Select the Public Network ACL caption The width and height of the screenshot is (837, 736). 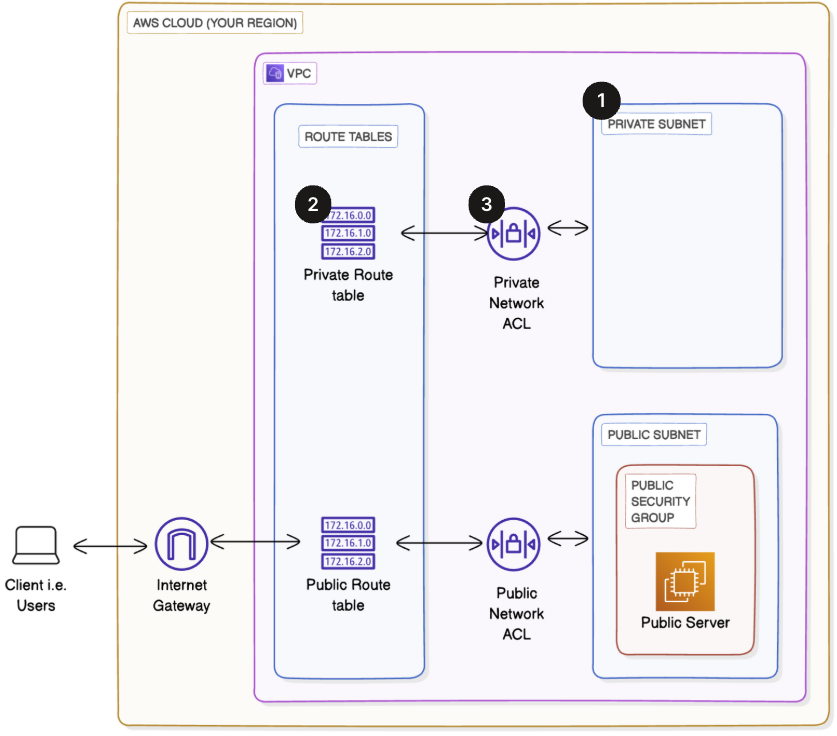(x=516, y=614)
